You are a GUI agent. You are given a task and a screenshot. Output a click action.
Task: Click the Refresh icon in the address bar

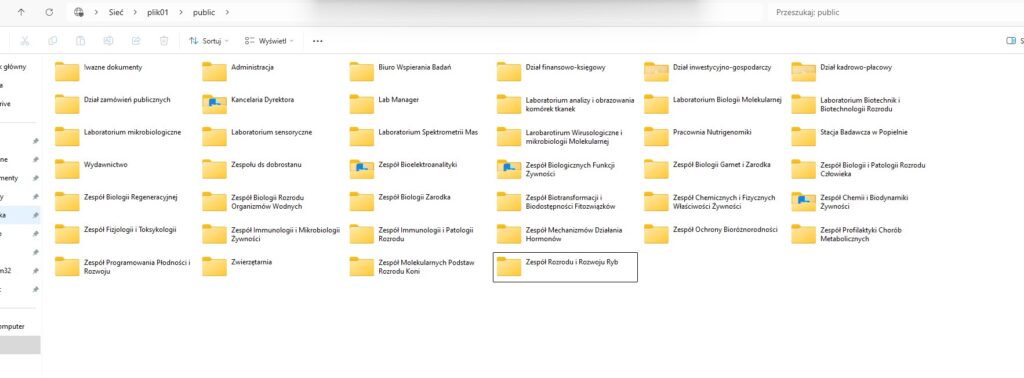[x=49, y=12]
